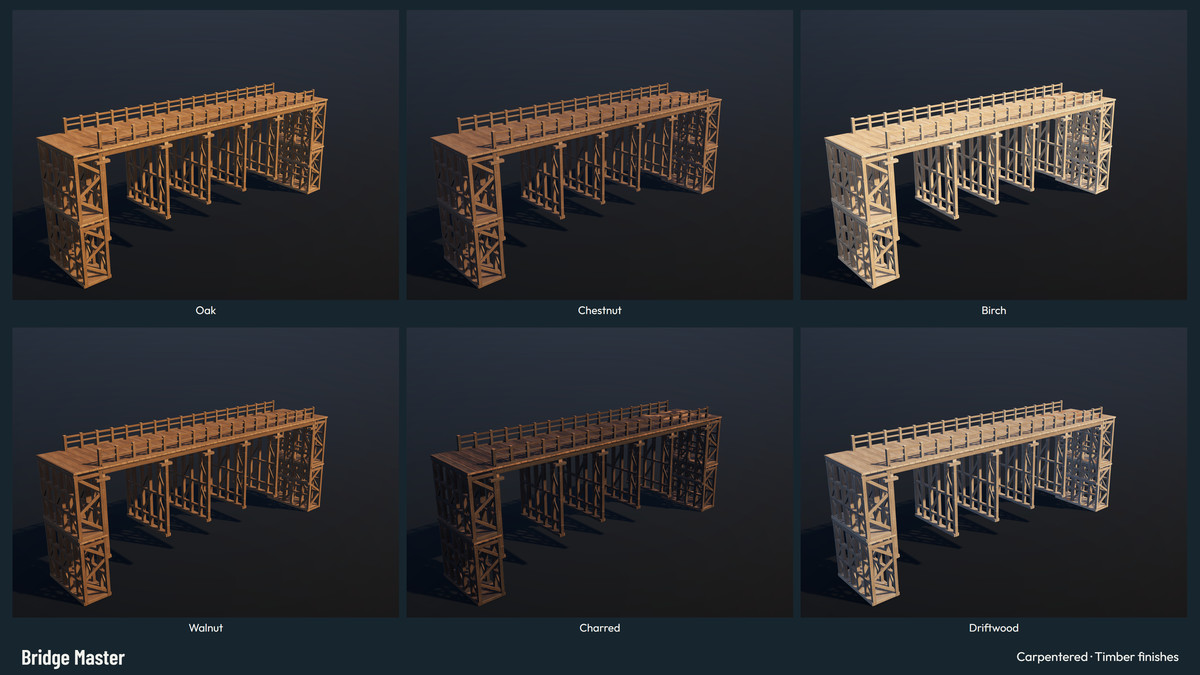
Task: Click the "Driftwood" caption label
Action: point(994,628)
